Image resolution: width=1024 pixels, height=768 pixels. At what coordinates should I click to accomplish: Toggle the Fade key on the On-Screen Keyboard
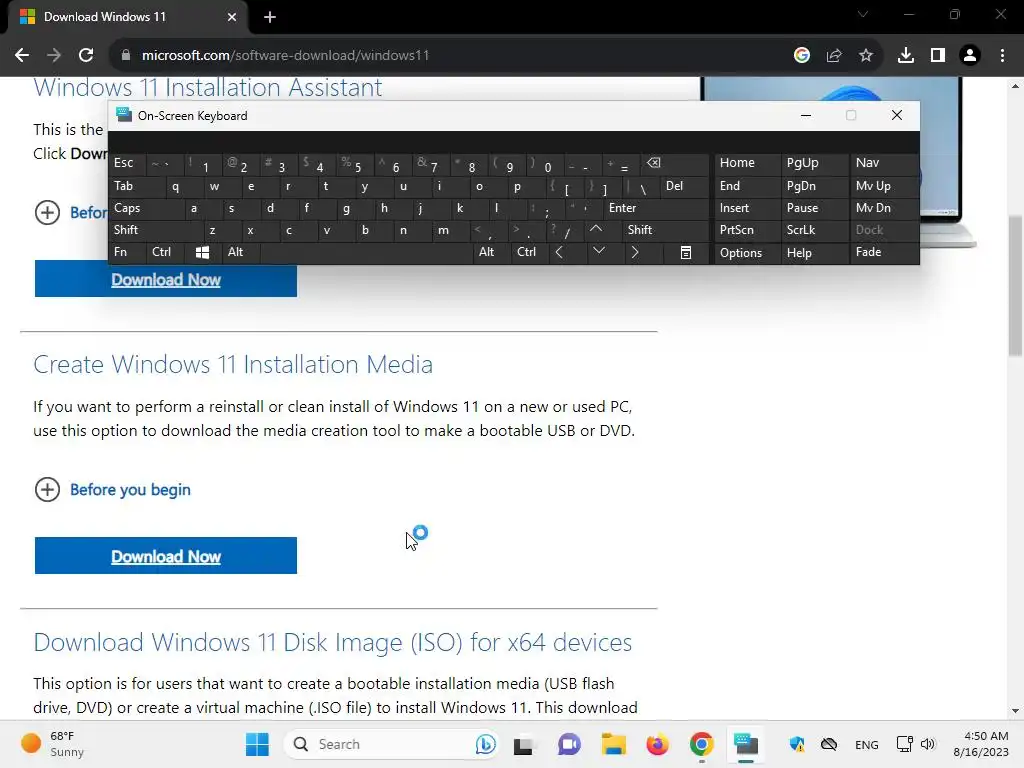click(884, 253)
